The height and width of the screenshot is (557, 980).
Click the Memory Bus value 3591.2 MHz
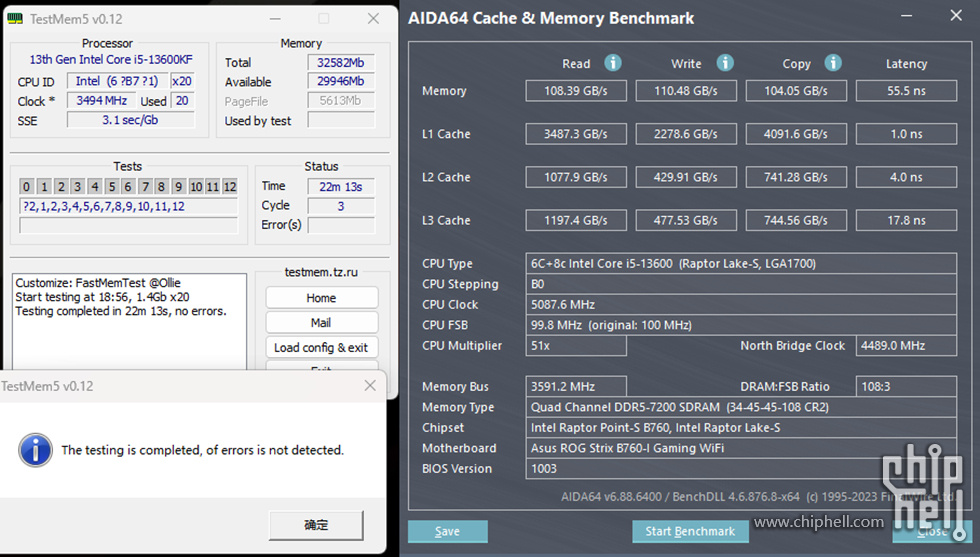pyautogui.click(x=576, y=386)
